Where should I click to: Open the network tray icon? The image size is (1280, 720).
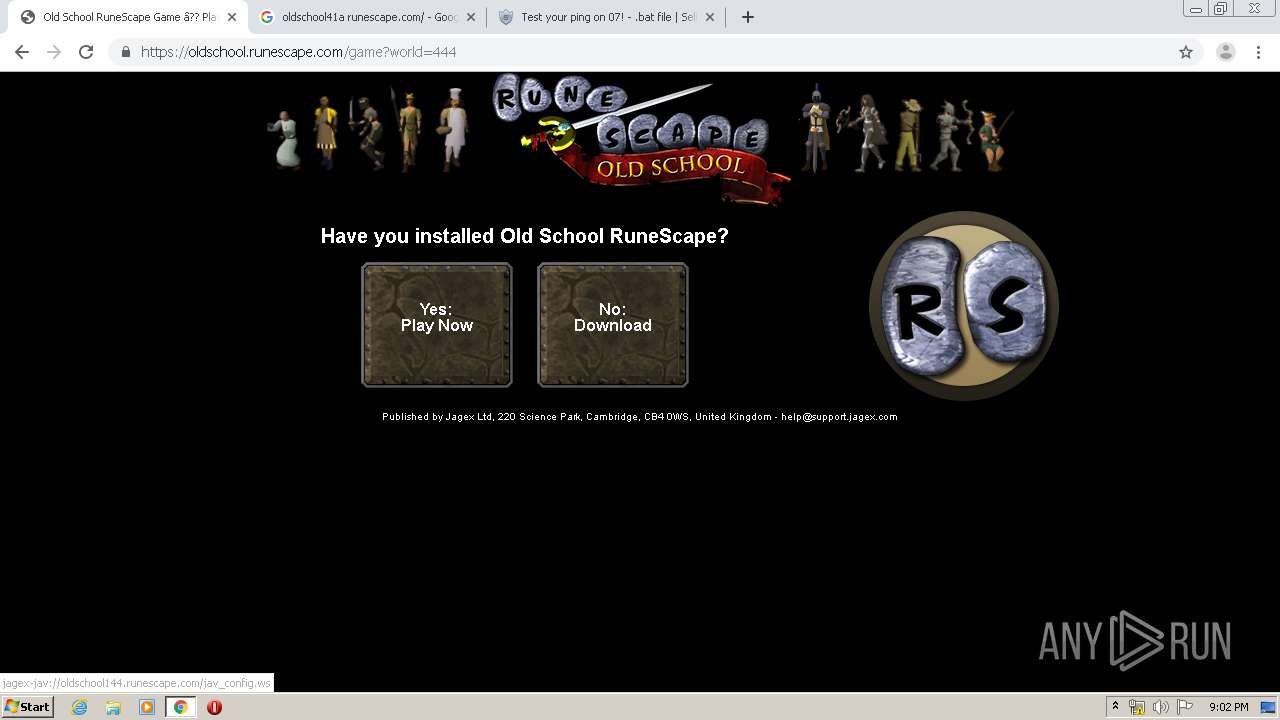click(x=1137, y=707)
